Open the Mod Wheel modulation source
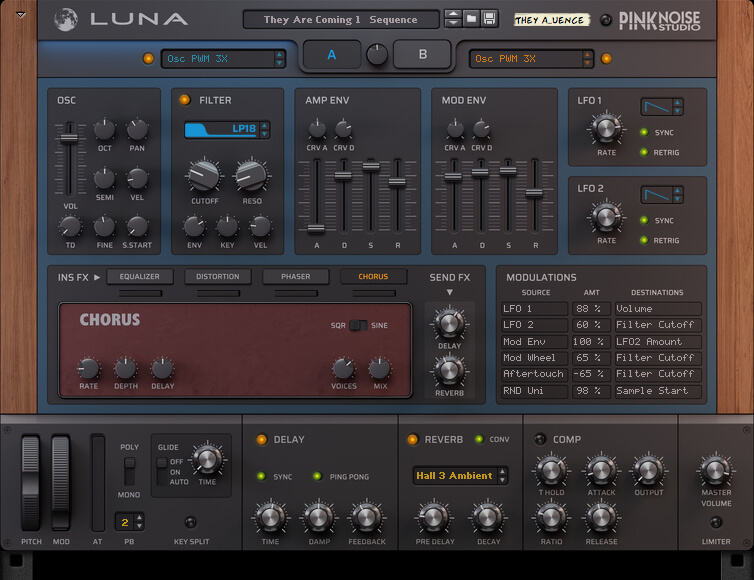The width and height of the screenshot is (754, 580). (x=534, y=358)
